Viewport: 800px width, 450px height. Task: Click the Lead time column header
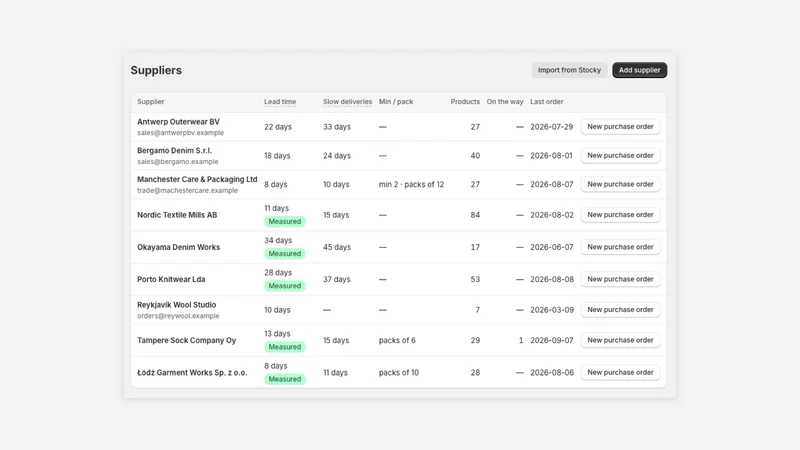(280, 102)
